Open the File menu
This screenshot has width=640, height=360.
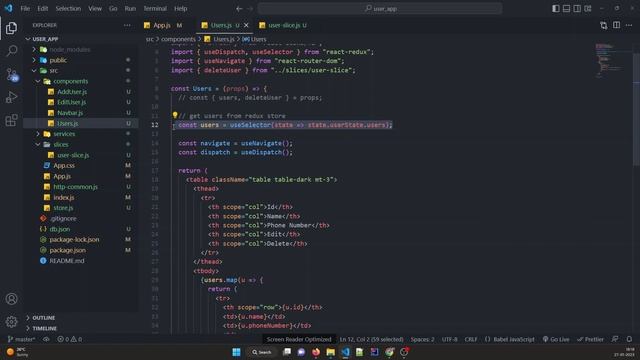point(25,9)
